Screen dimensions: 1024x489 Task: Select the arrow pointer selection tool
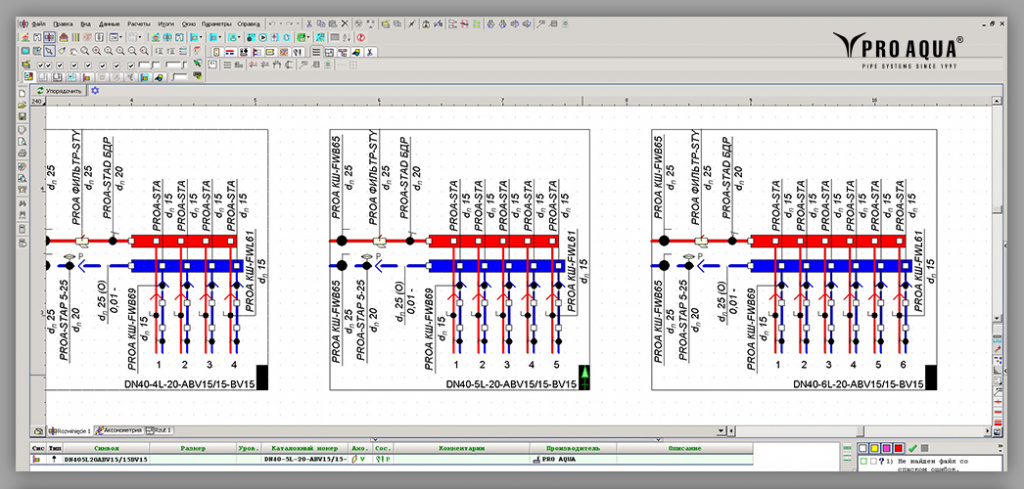click(49, 51)
